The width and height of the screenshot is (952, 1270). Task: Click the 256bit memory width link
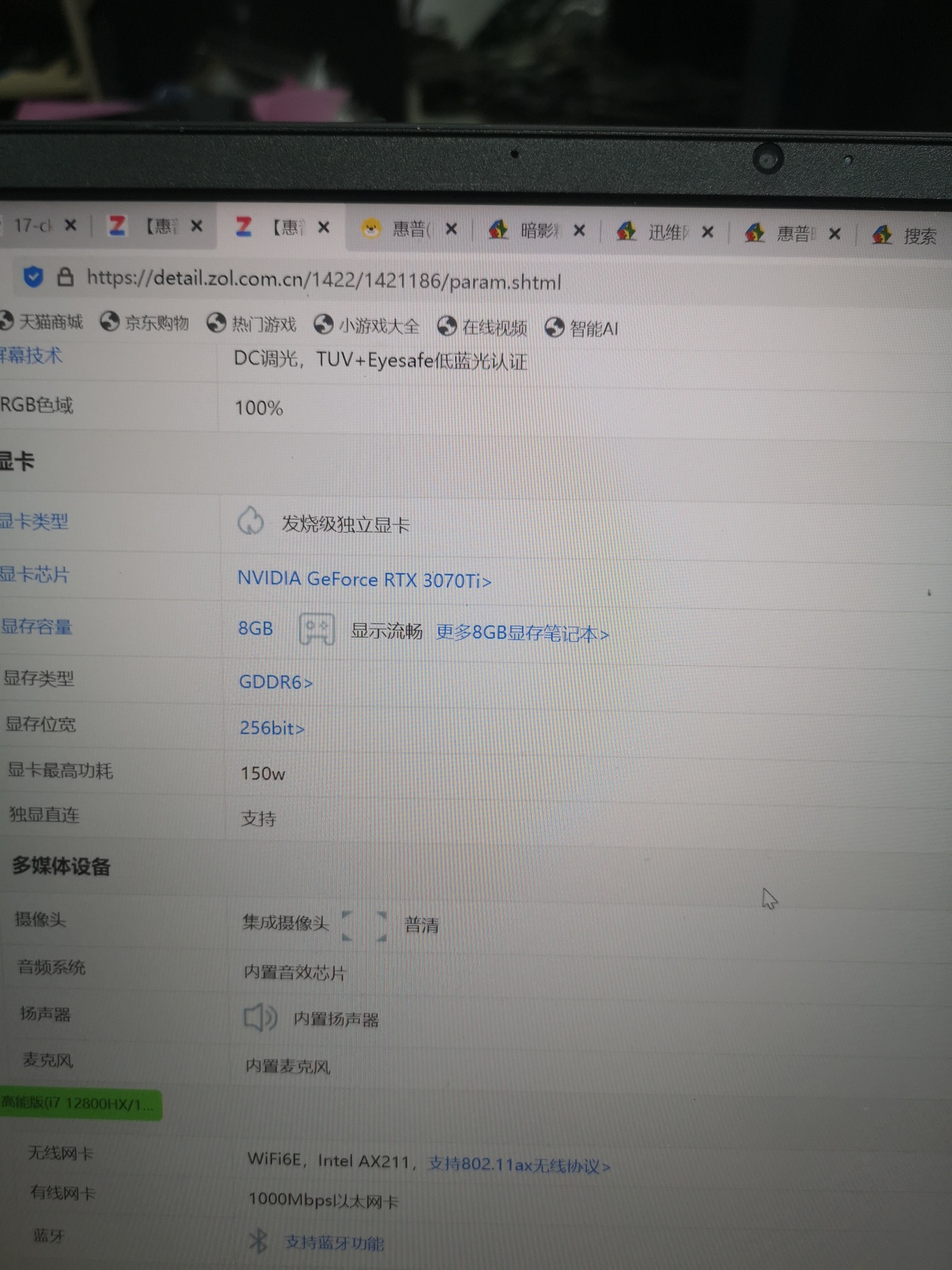272,728
